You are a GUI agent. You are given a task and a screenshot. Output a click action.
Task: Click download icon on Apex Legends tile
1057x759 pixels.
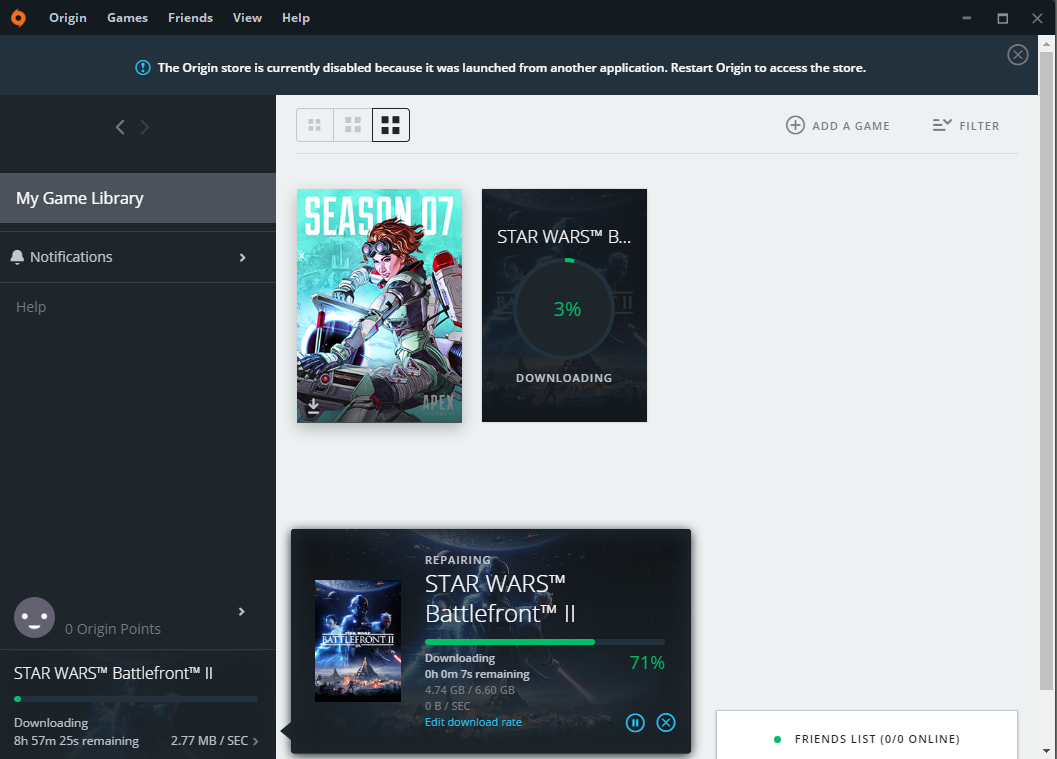pos(313,406)
